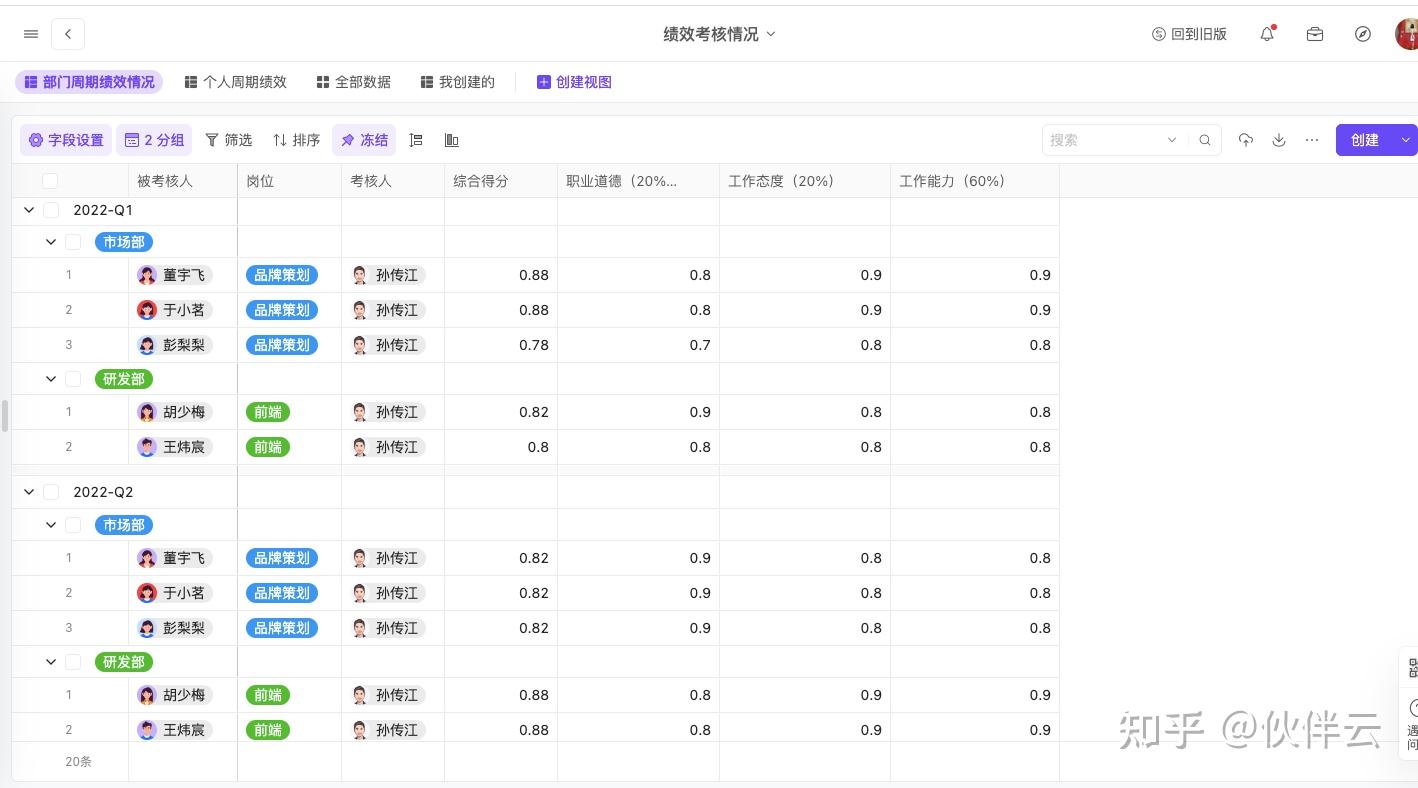Toggle the 冻结 freeze tool
Image resolution: width=1418 pixels, height=788 pixels.
tap(364, 140)
